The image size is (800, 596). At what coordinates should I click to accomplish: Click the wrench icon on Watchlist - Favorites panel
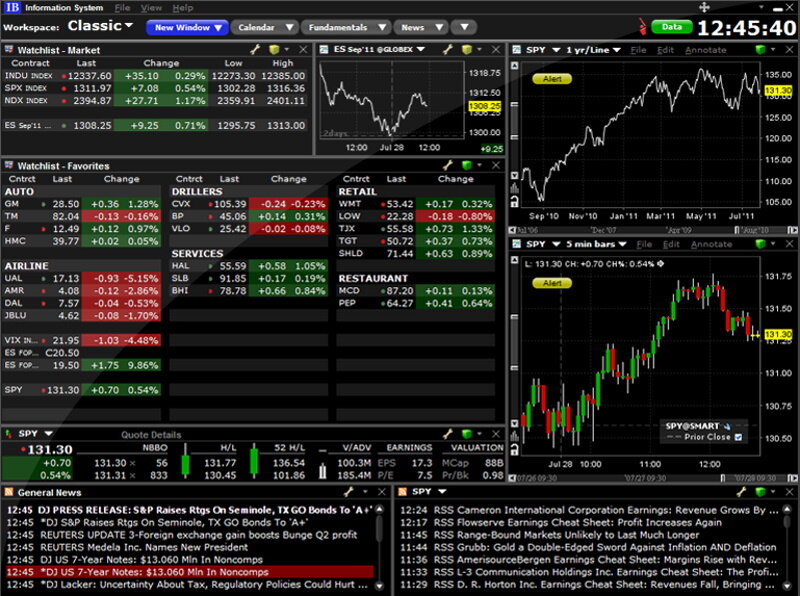pyautogui.click(x=447, y=166)
